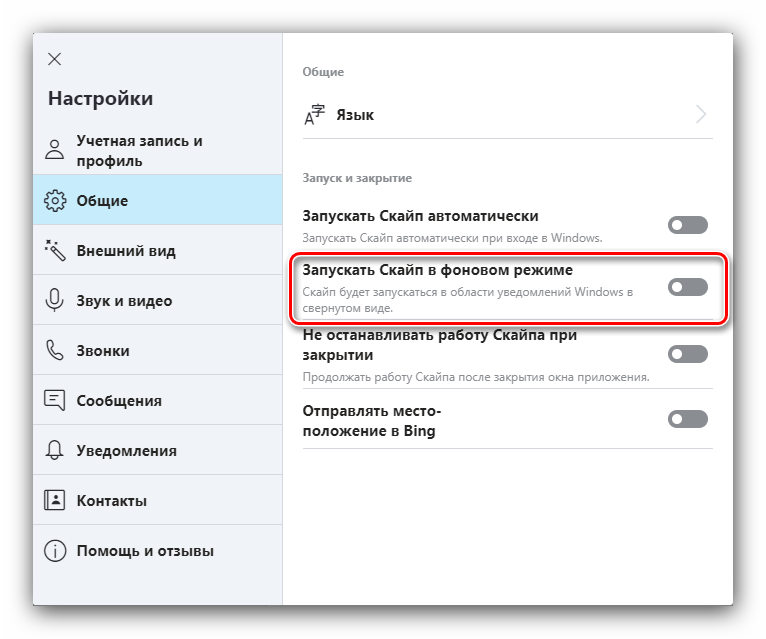Click description Продолжать работу Скайпа после закрытия окна
Screen dimensions: 766x639
coord(476,377)
